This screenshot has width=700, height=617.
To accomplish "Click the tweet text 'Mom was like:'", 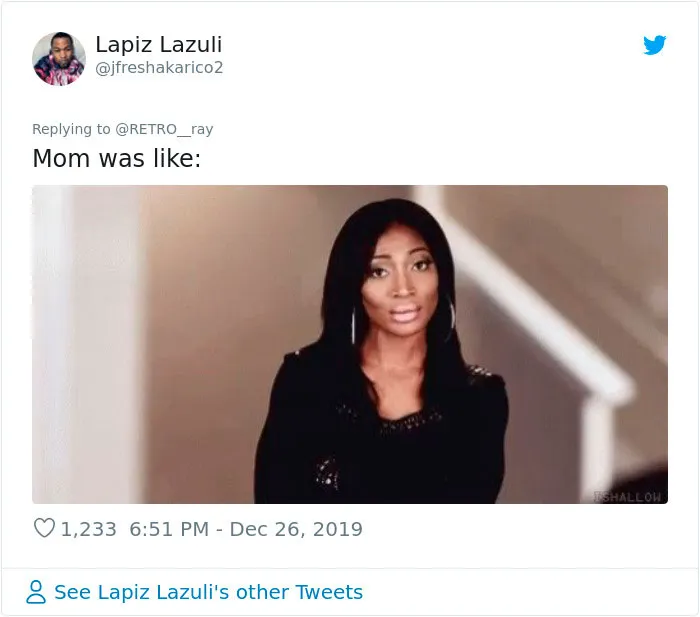I will pos(117,158).
